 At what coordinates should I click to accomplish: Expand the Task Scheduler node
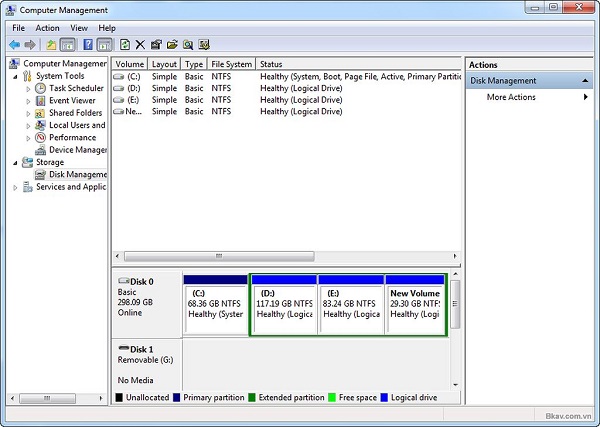(x=29, y=88)
